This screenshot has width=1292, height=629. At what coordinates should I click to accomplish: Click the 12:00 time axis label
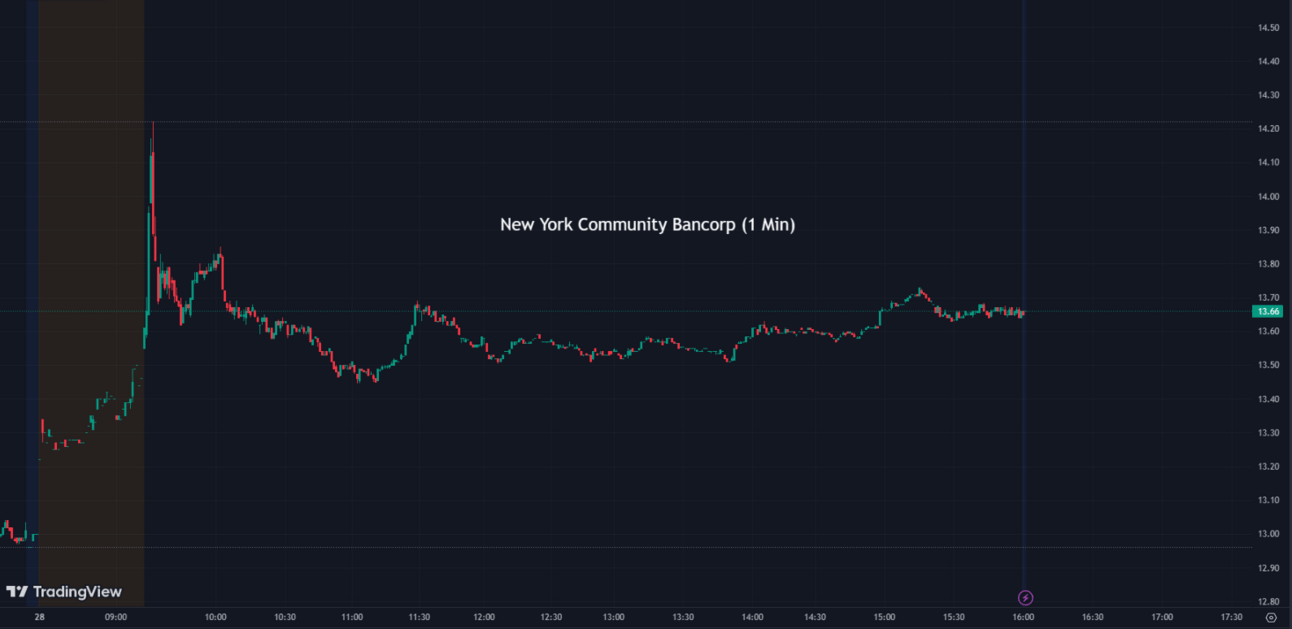[484, 617]
